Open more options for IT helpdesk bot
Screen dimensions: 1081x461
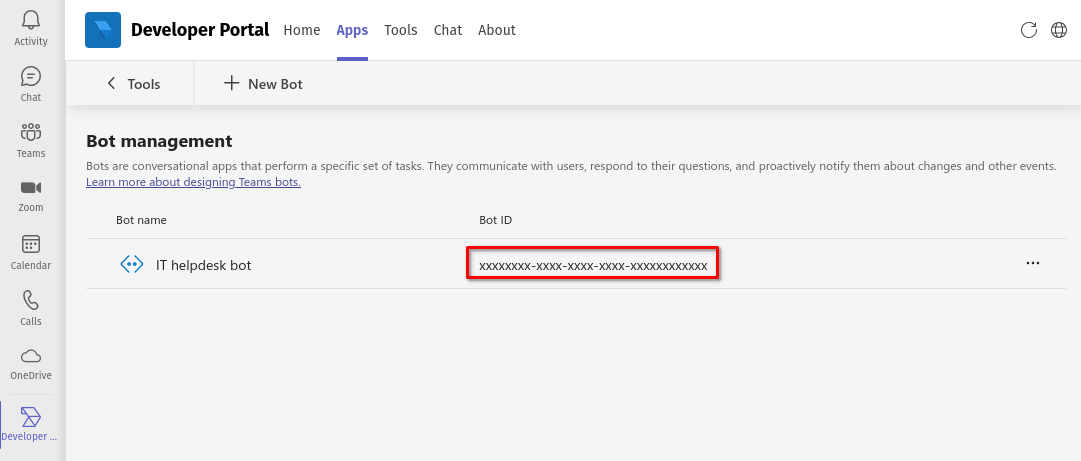click(x=1033, y=263)
